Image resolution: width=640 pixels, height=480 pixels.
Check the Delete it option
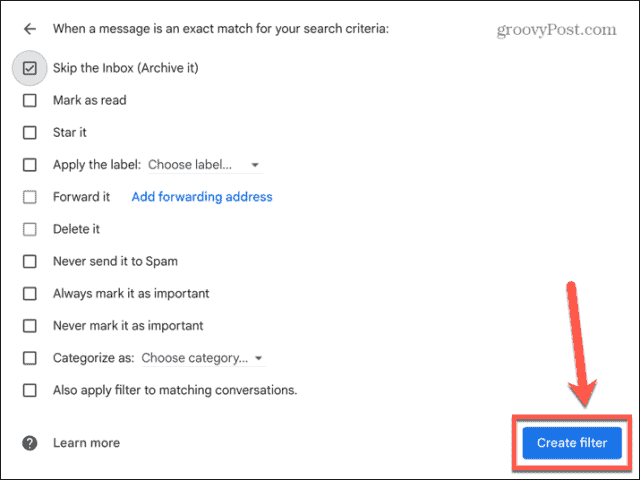(x=30, y=229)
